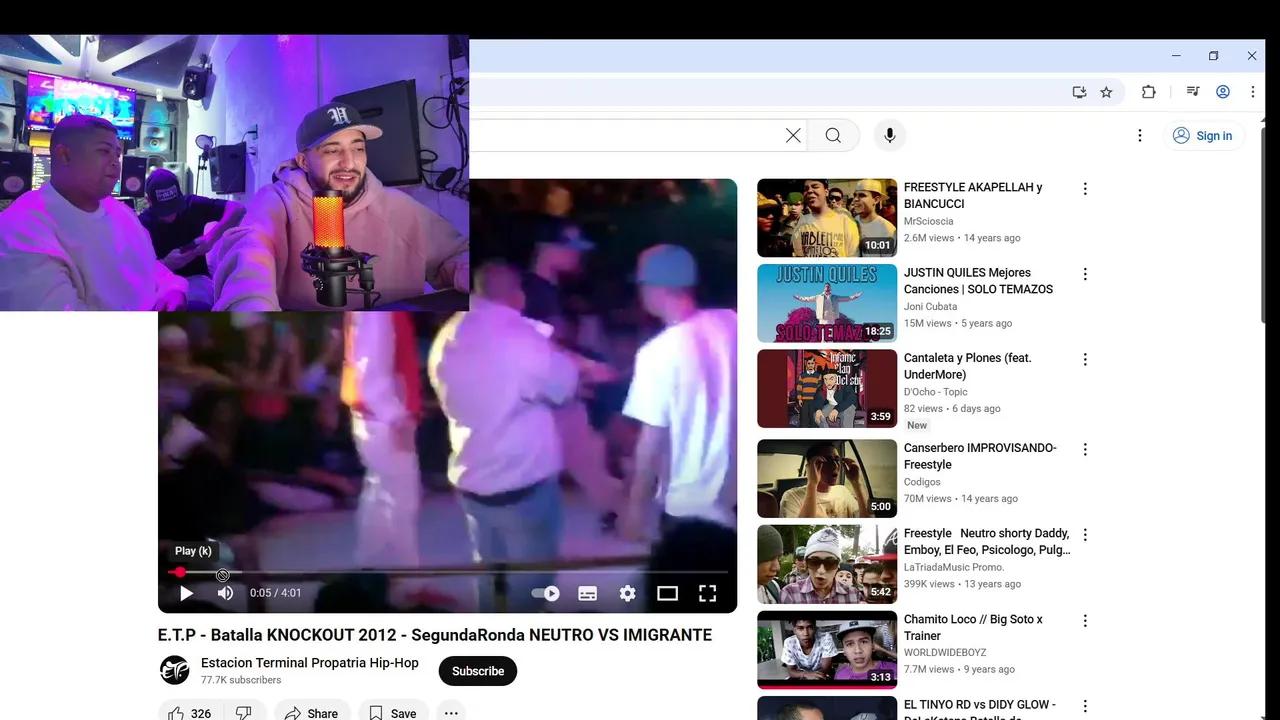The image size is (1280, 720).
Task: Mute the video volume speaker icon
Action: click(226, 593)
